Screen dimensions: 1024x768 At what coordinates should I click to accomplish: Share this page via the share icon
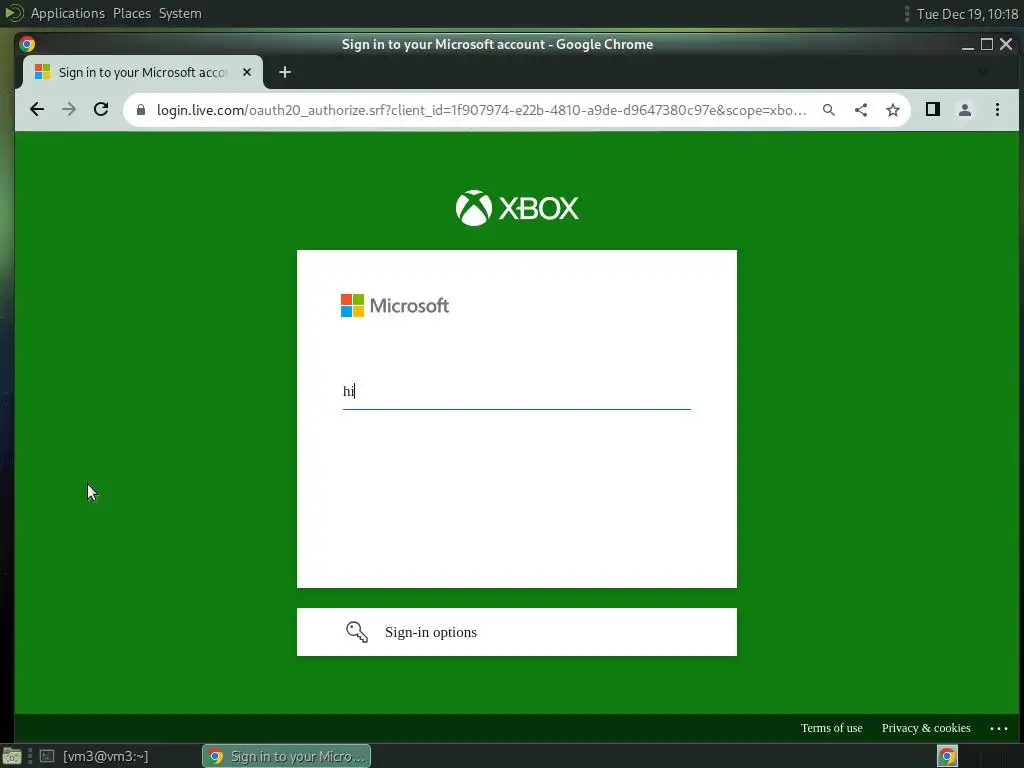tap(861, 110)
